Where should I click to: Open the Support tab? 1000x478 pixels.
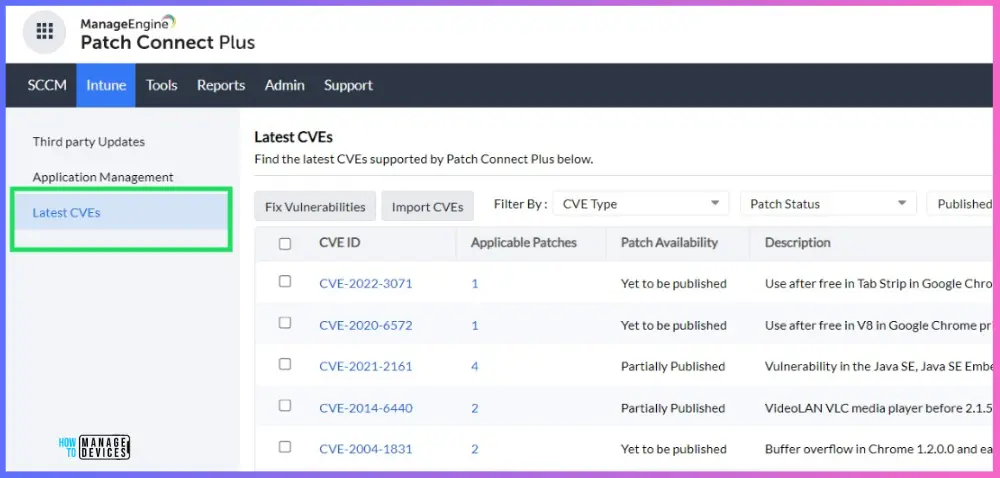tap(348, 85)
